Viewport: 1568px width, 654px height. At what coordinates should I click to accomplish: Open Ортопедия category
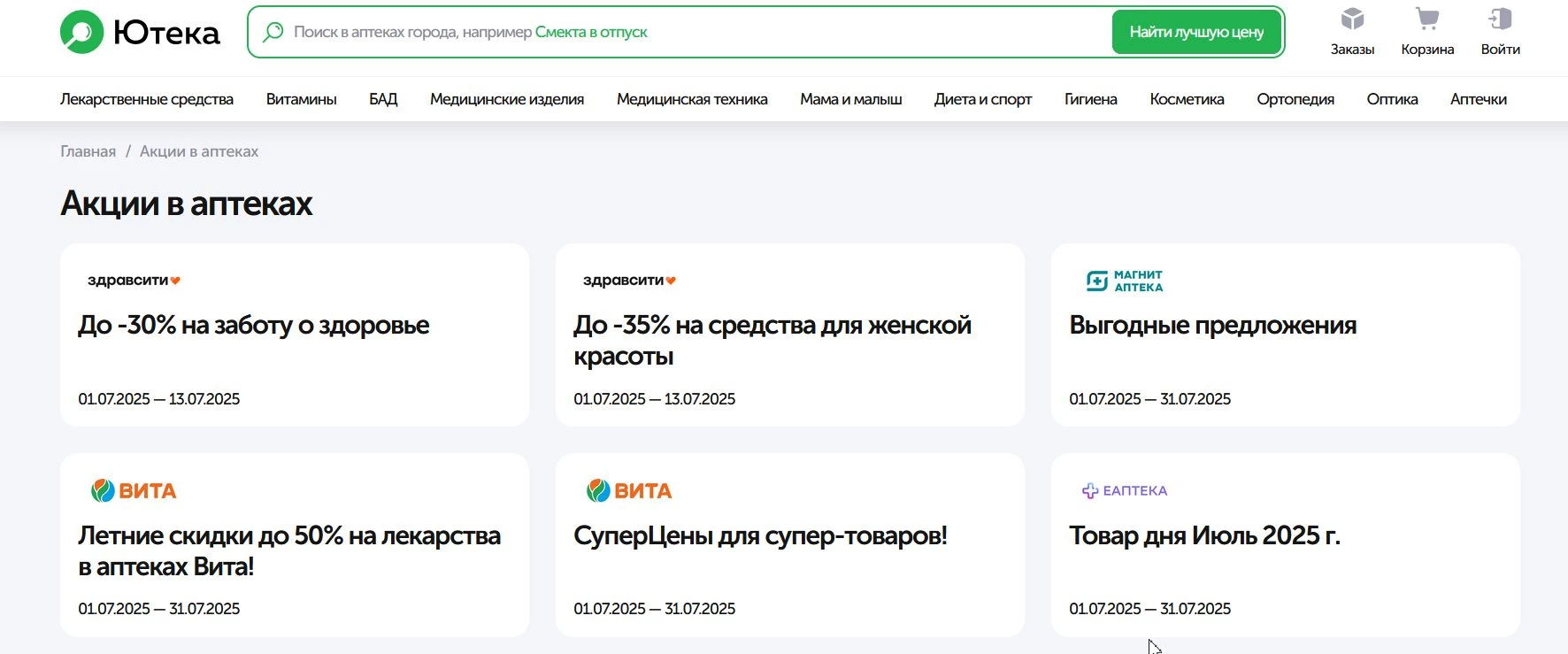pyautogui.click(x=1295, y=99)
